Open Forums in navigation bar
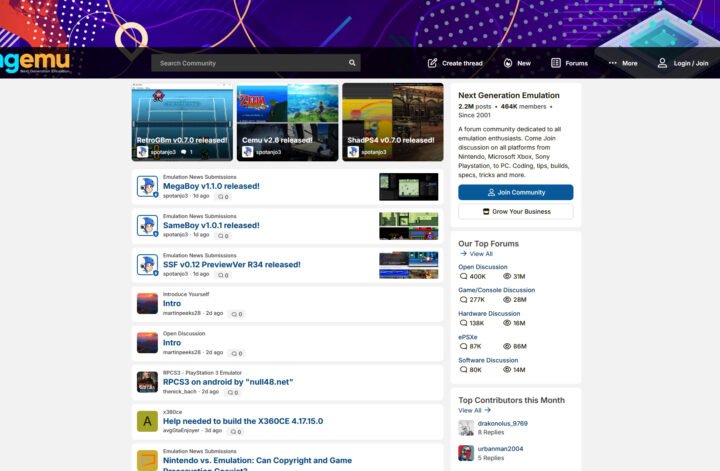 (x=569, y=63)
